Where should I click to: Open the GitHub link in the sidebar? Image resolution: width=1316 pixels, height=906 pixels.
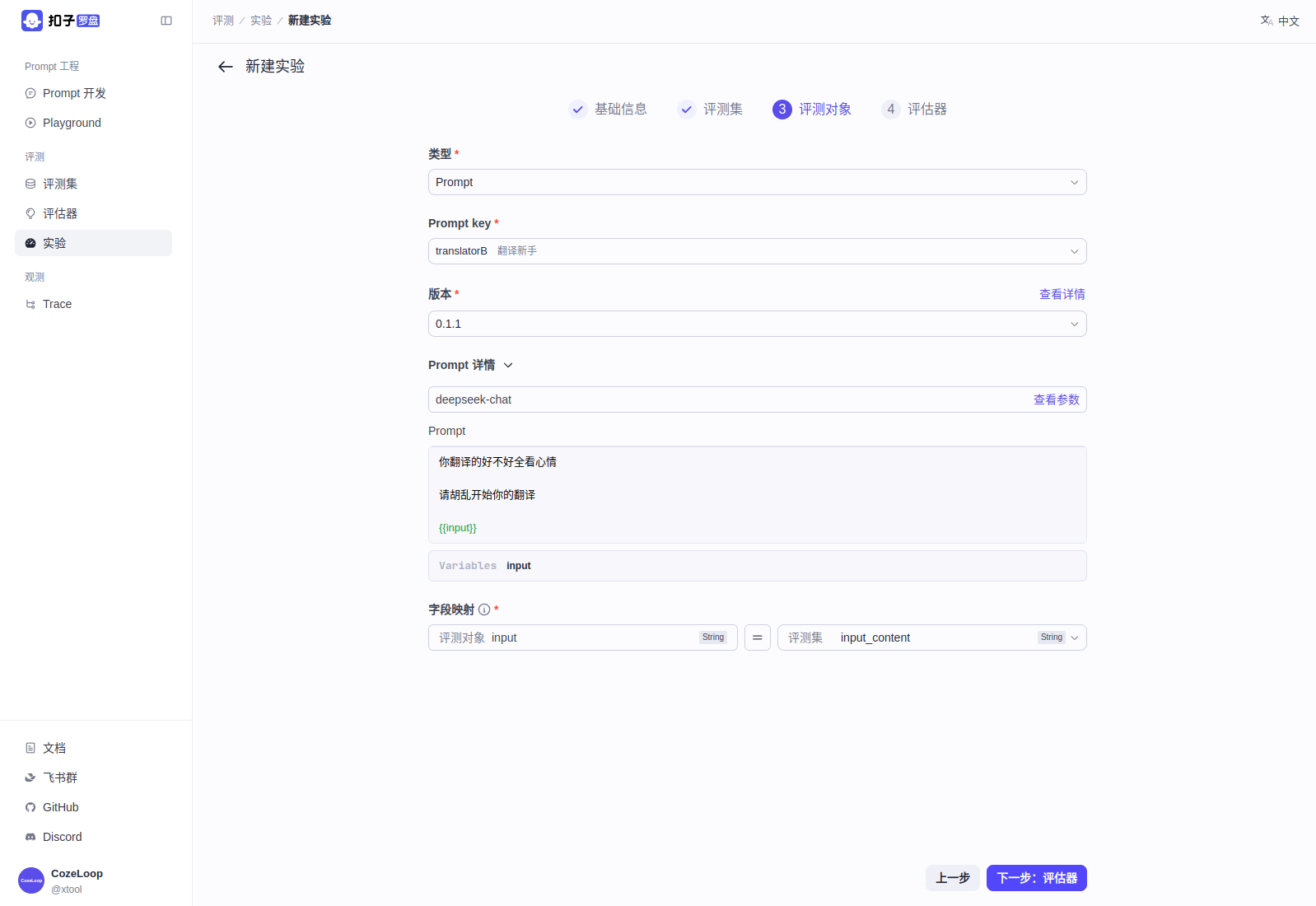(x=60, y=807)
